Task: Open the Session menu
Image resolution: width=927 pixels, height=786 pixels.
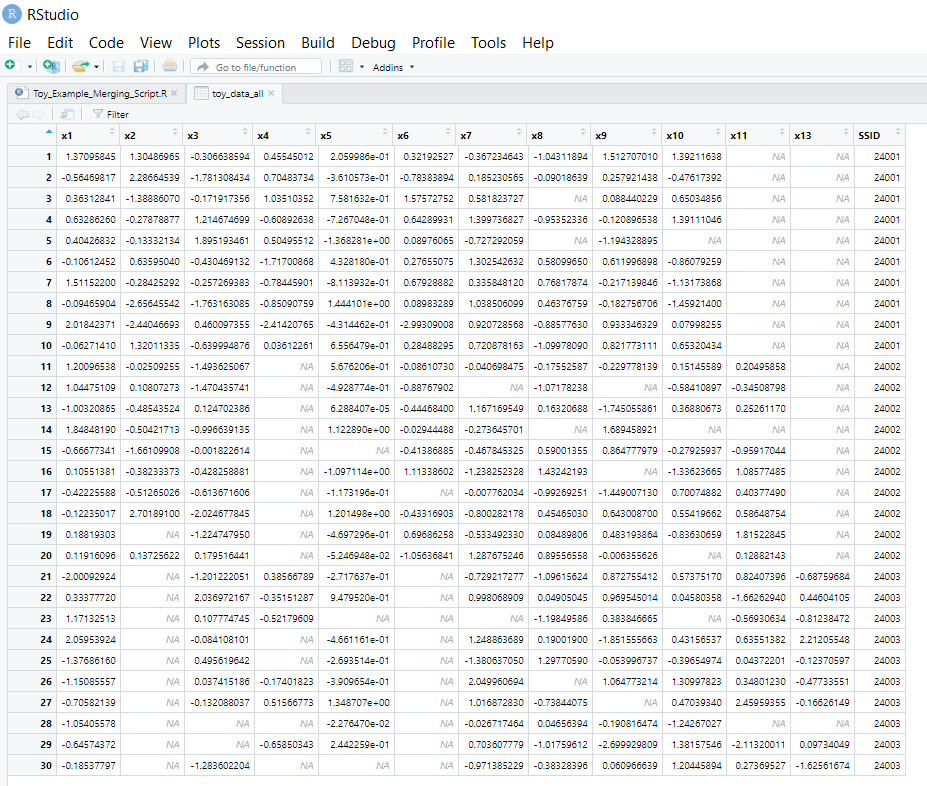Action: 260,43
